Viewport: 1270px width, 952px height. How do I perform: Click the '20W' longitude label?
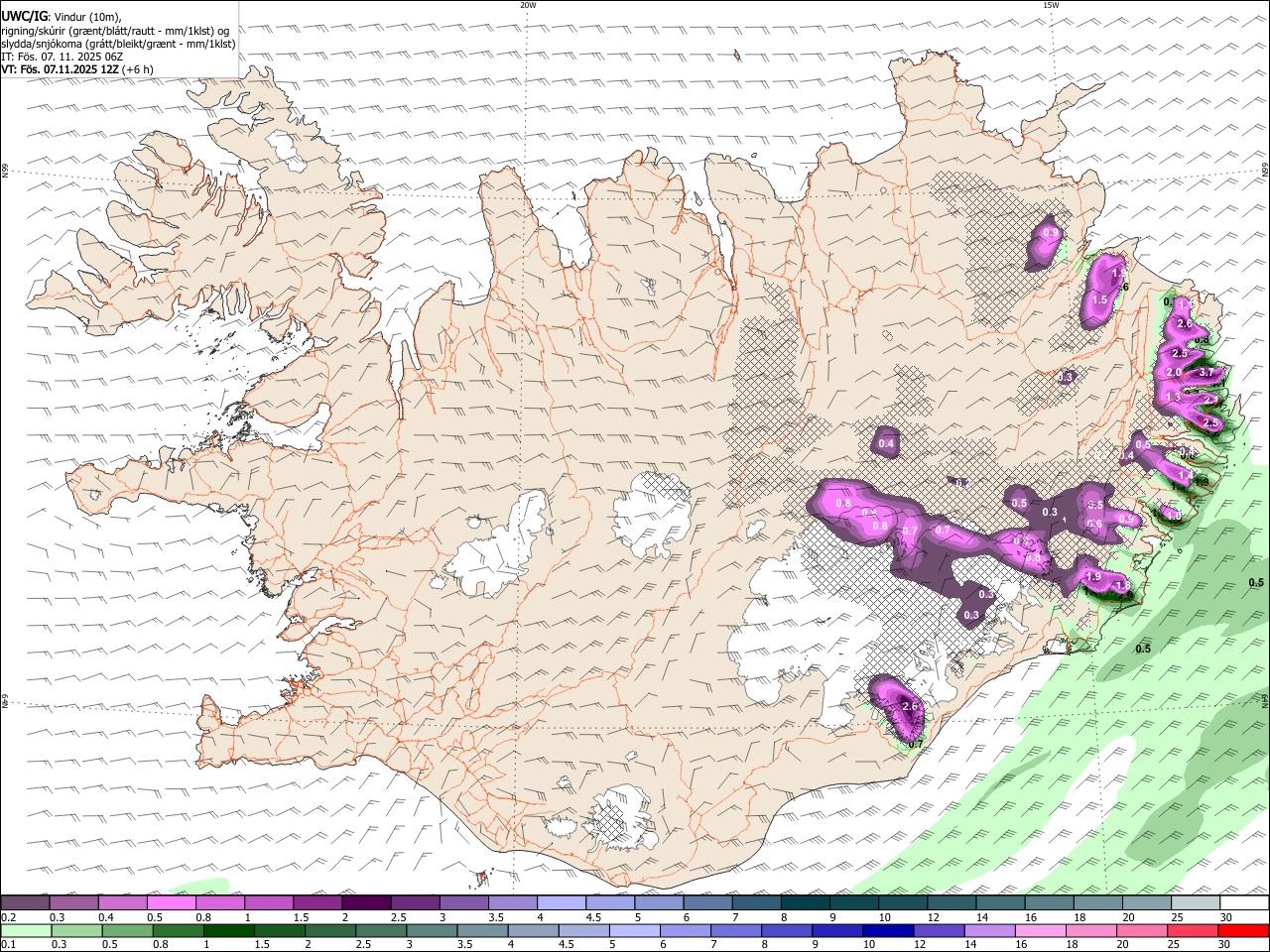tap(528, 5)
